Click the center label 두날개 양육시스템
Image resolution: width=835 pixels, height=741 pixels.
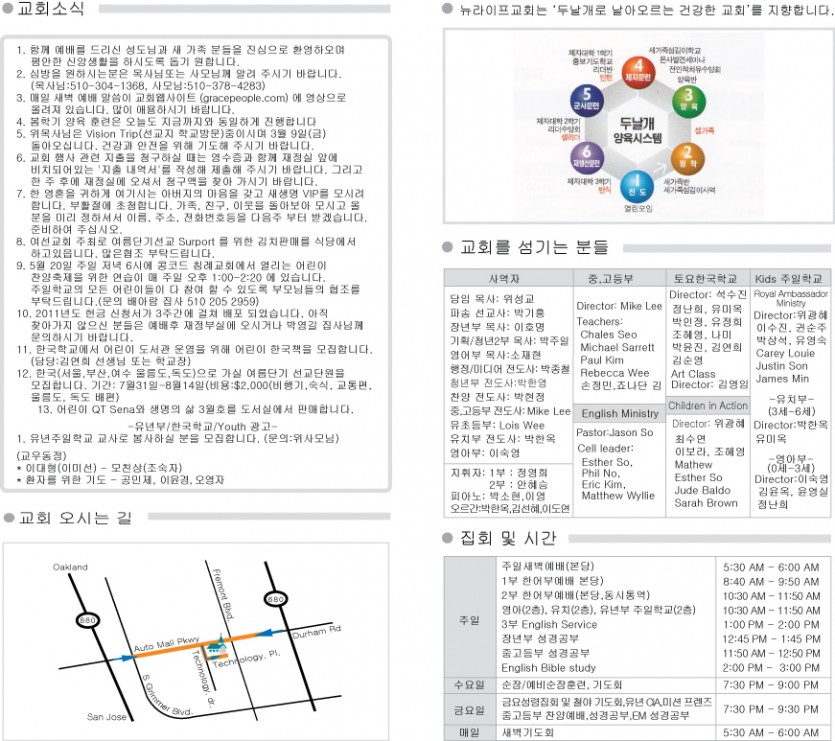[637, 131]
